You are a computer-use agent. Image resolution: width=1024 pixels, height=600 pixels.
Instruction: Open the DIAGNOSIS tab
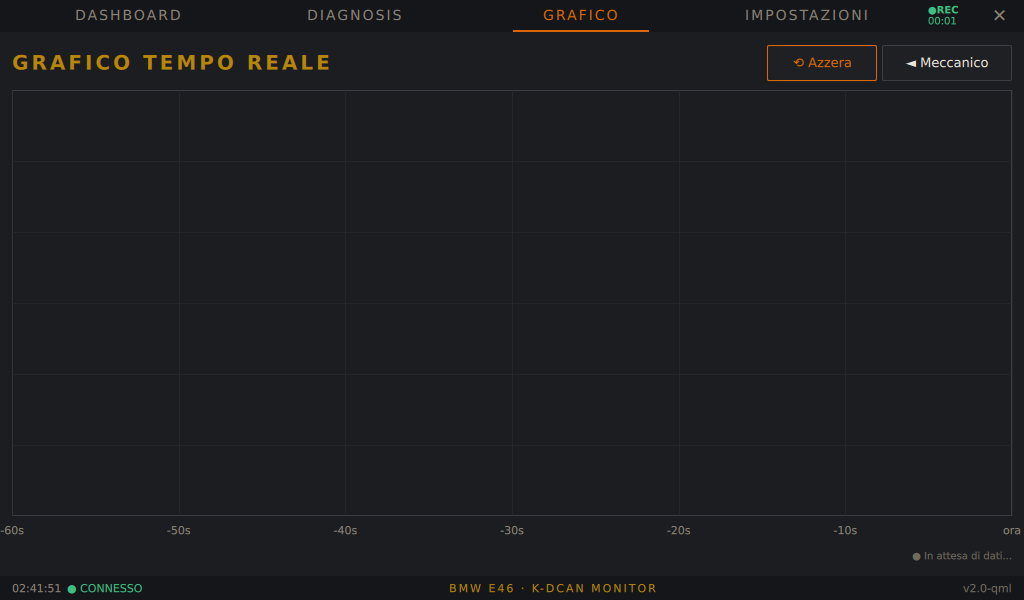(x=355, y=15)
